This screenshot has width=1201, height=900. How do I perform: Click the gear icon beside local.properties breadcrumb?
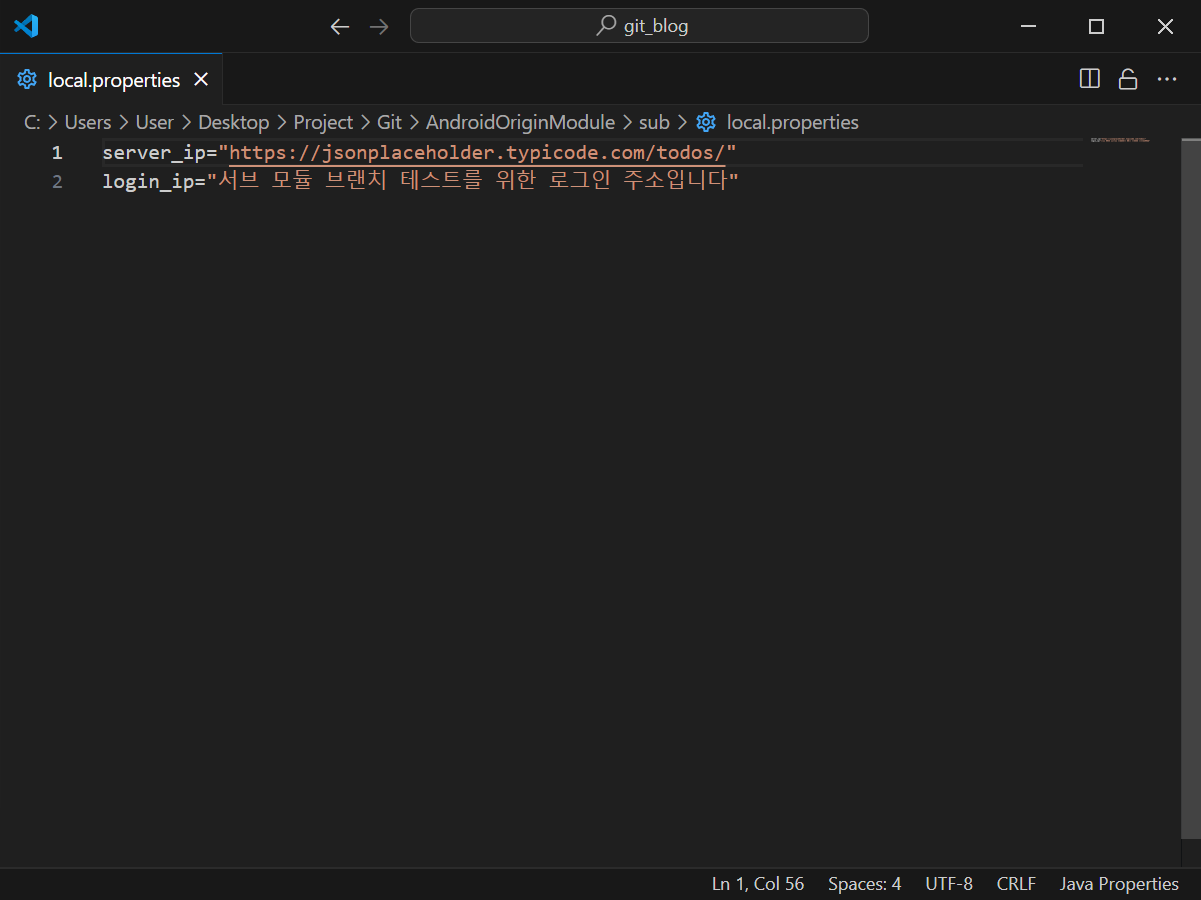tap(706, 121)
